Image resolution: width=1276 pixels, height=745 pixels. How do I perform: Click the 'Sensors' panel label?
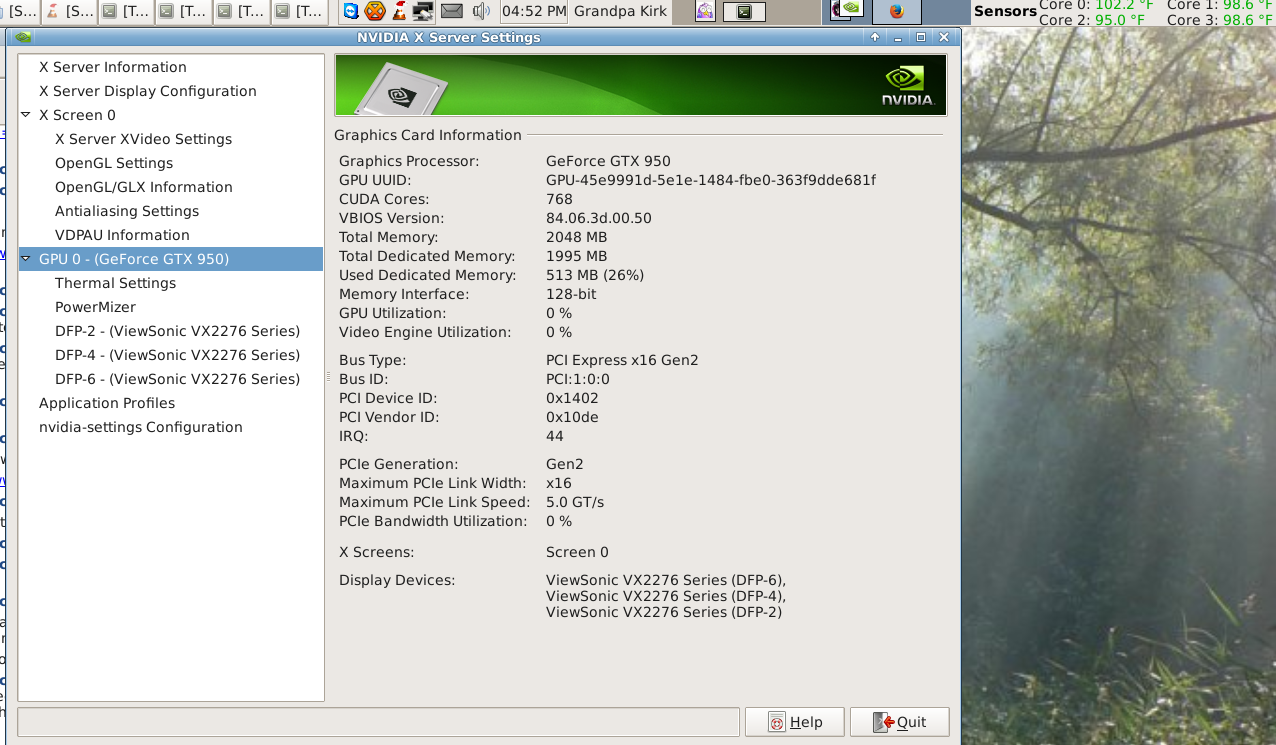click(x=1004, y=11)
